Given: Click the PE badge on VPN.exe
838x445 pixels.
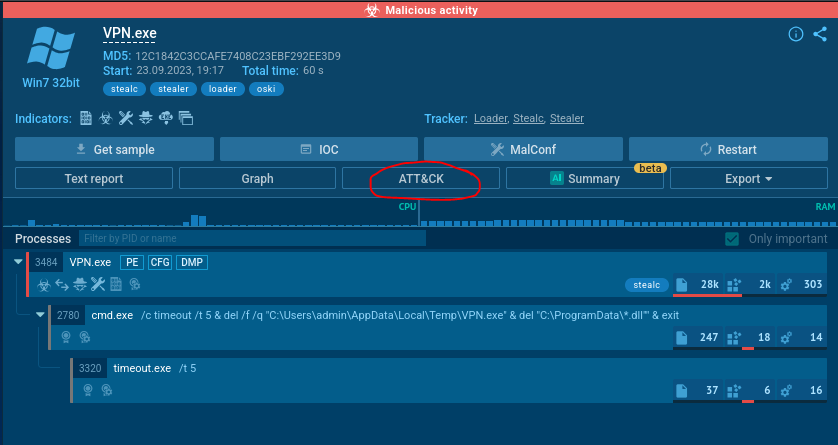Looking at the screenshot, I should tap(132, 262).
